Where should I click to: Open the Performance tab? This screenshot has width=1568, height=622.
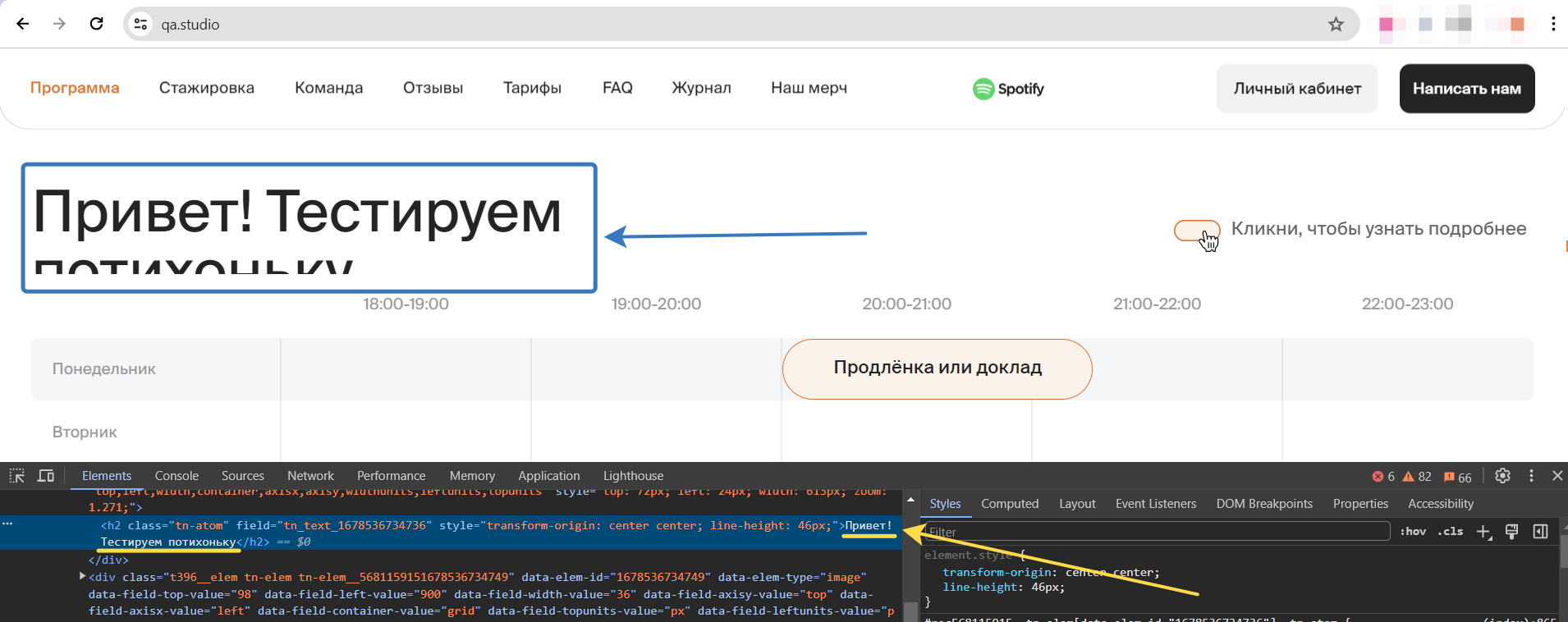pos(391,476)
